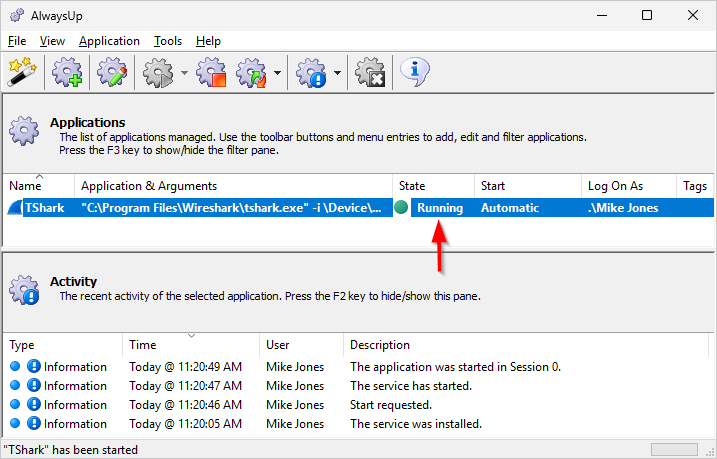Click the Remove Application gear icon
This screenshot has width=717, height=459.
tap(370, 72)
